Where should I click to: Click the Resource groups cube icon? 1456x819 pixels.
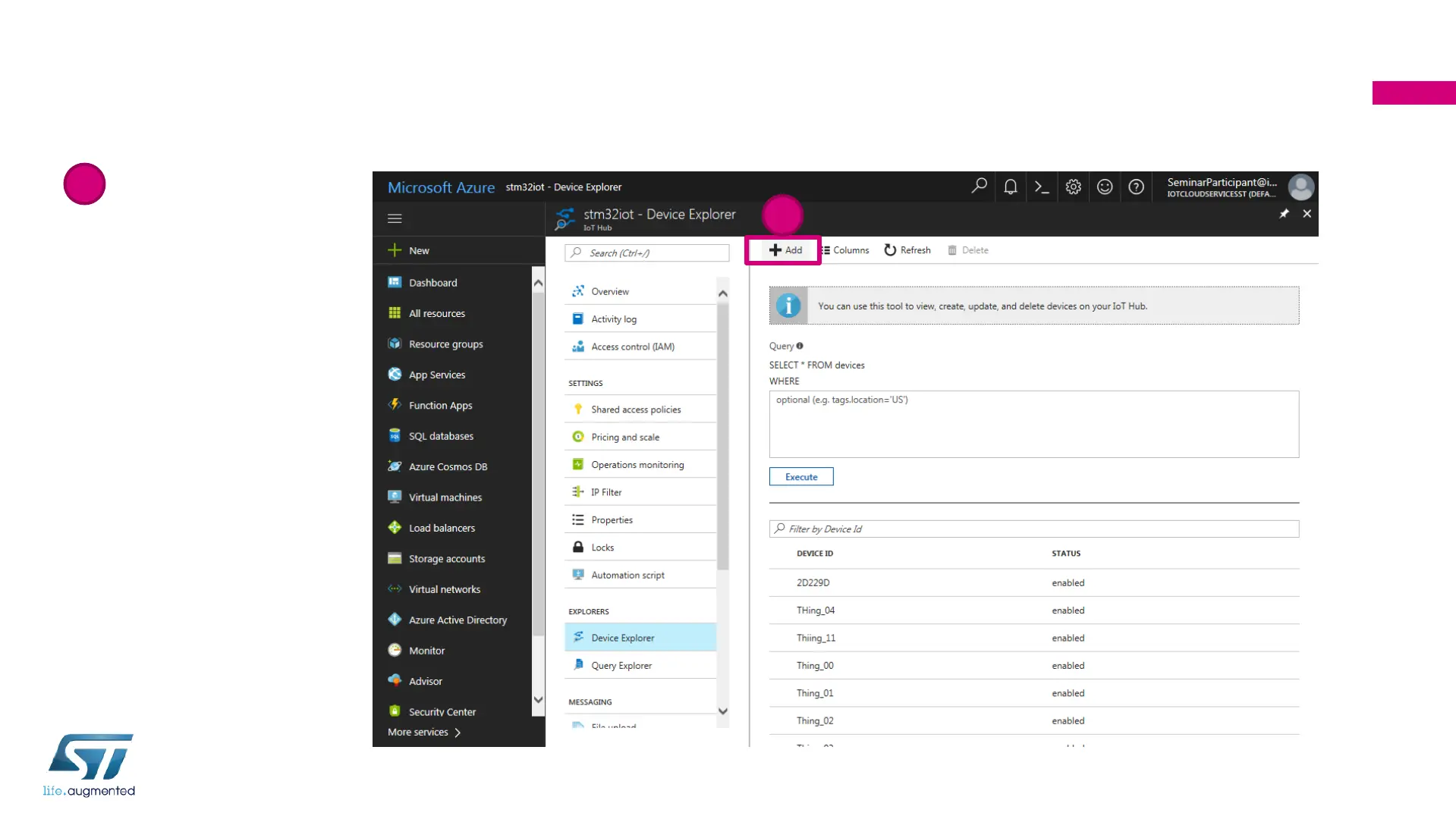click(395, 344)
